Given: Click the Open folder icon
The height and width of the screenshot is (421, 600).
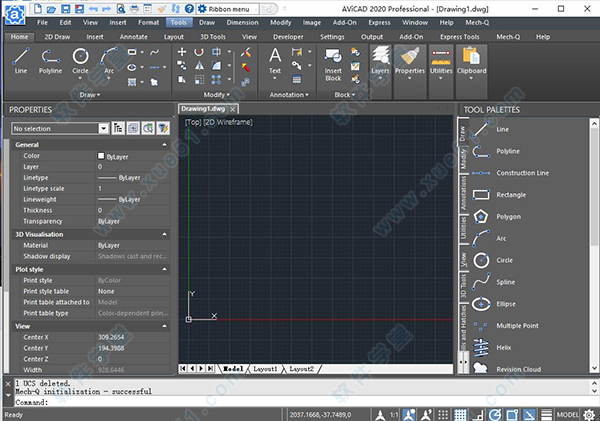Looking at the screenshot, I should pyautogui.click(x=52, y=8).
